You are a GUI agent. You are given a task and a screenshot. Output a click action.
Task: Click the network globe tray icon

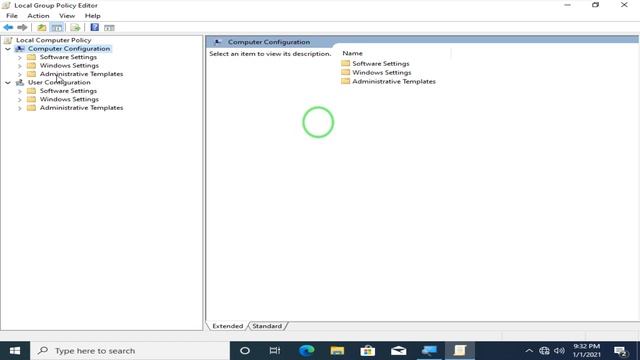click(x=544, y=351)
